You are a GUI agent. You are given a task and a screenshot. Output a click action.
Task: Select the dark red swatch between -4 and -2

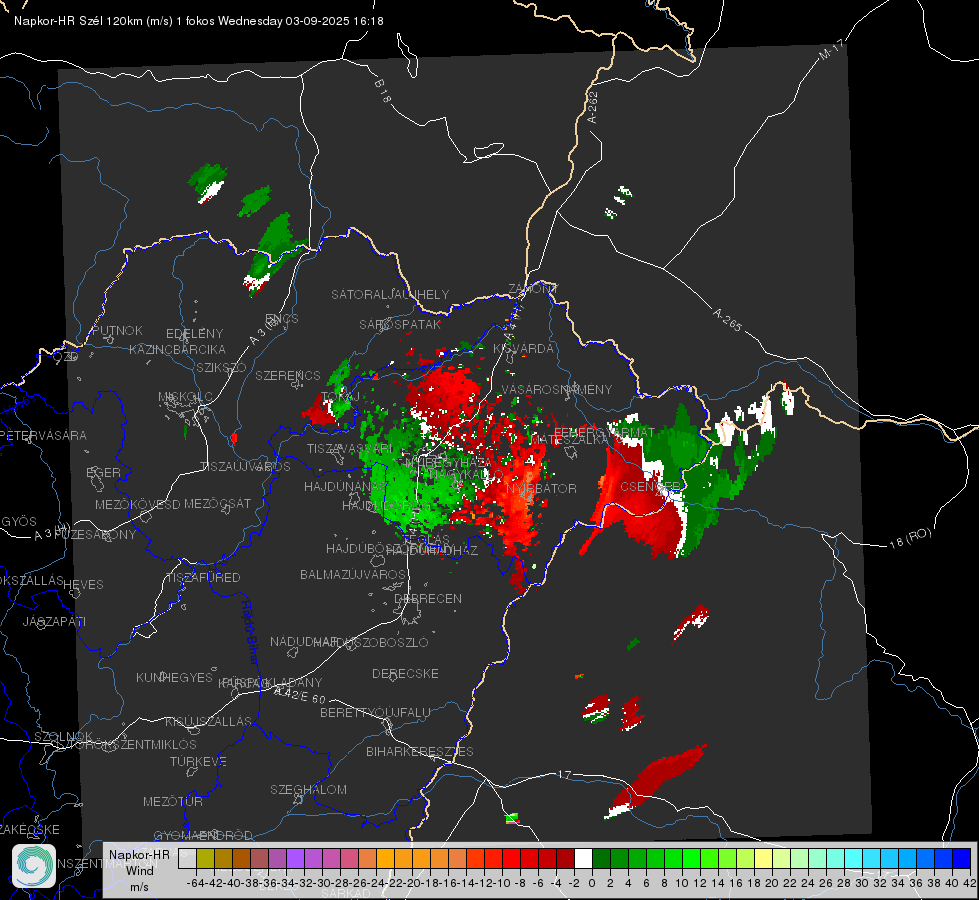click(565, 858)
